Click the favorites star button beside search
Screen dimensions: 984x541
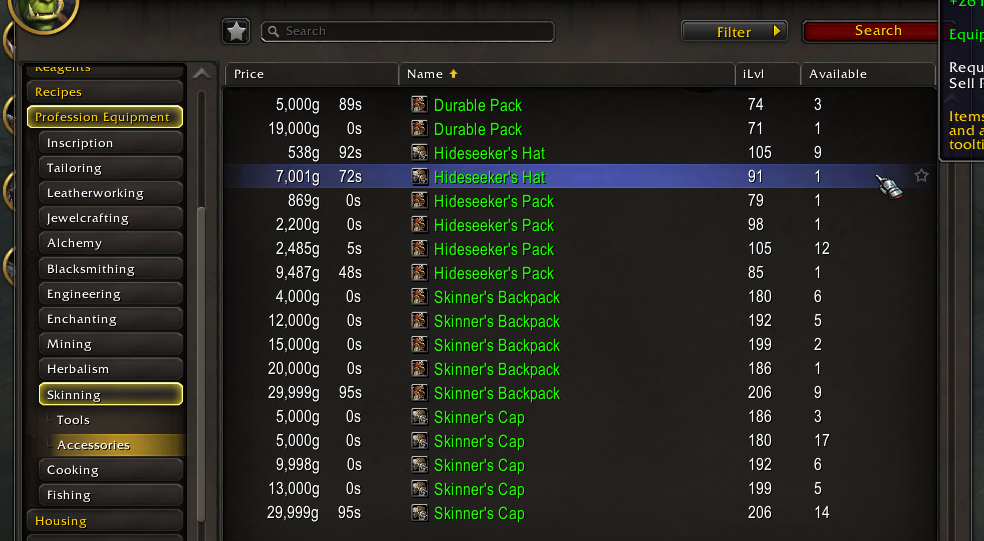click(x=236, y=31)
